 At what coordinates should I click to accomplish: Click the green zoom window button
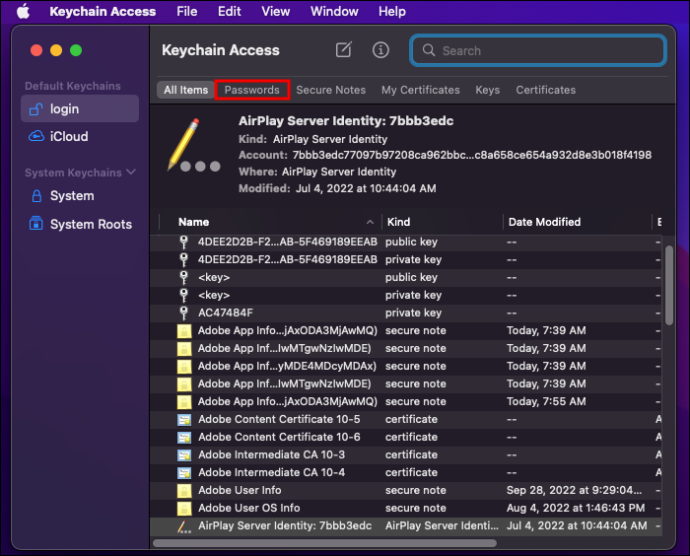pyautogui.click(x=76, y=50)
